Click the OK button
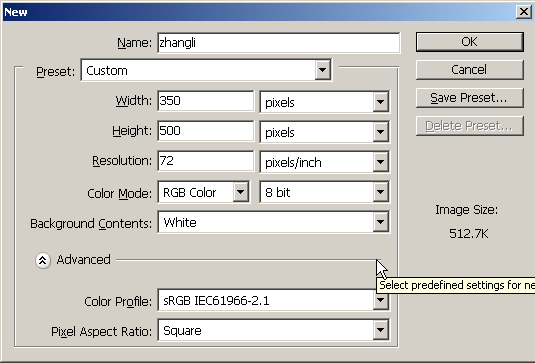 pyautogui.click(x=469, y=42)
